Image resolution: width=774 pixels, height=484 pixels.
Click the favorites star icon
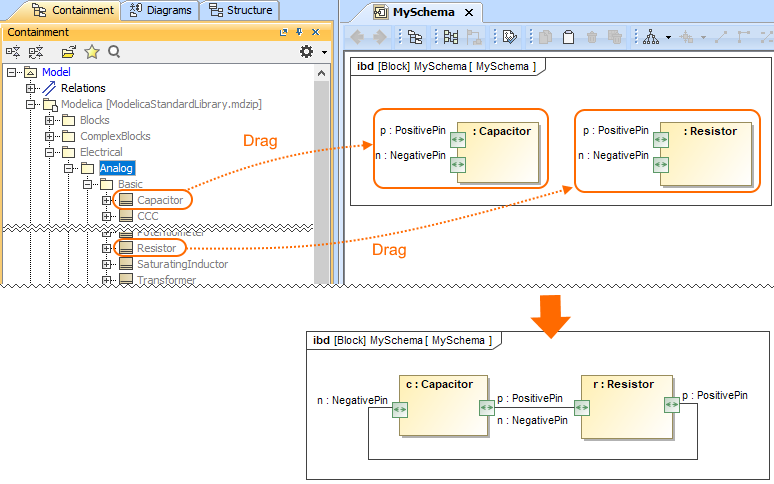coord(91,52)
